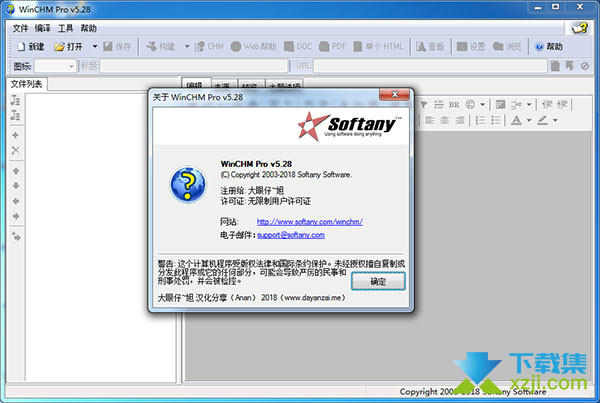600x403 pixels.
Task: Close the 关于 WinCHM Pro dialog
Action: 395,94
